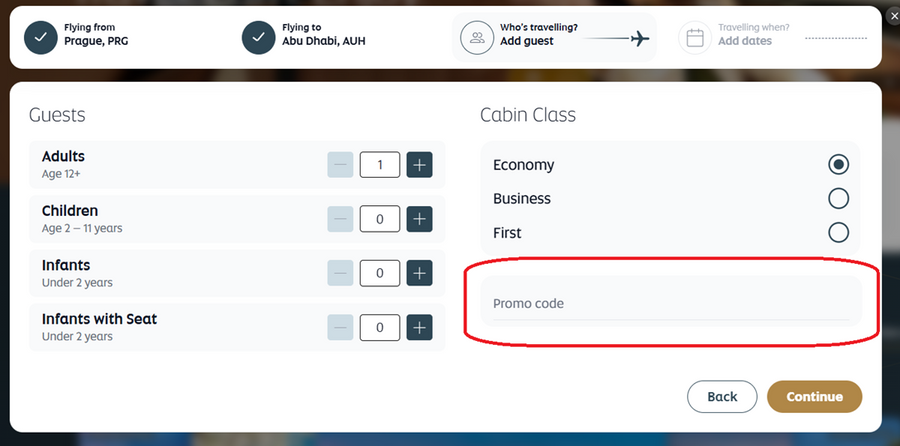Choose the Business cabin class
Viewport: 900px width, 446px height.
click(838, 198)
